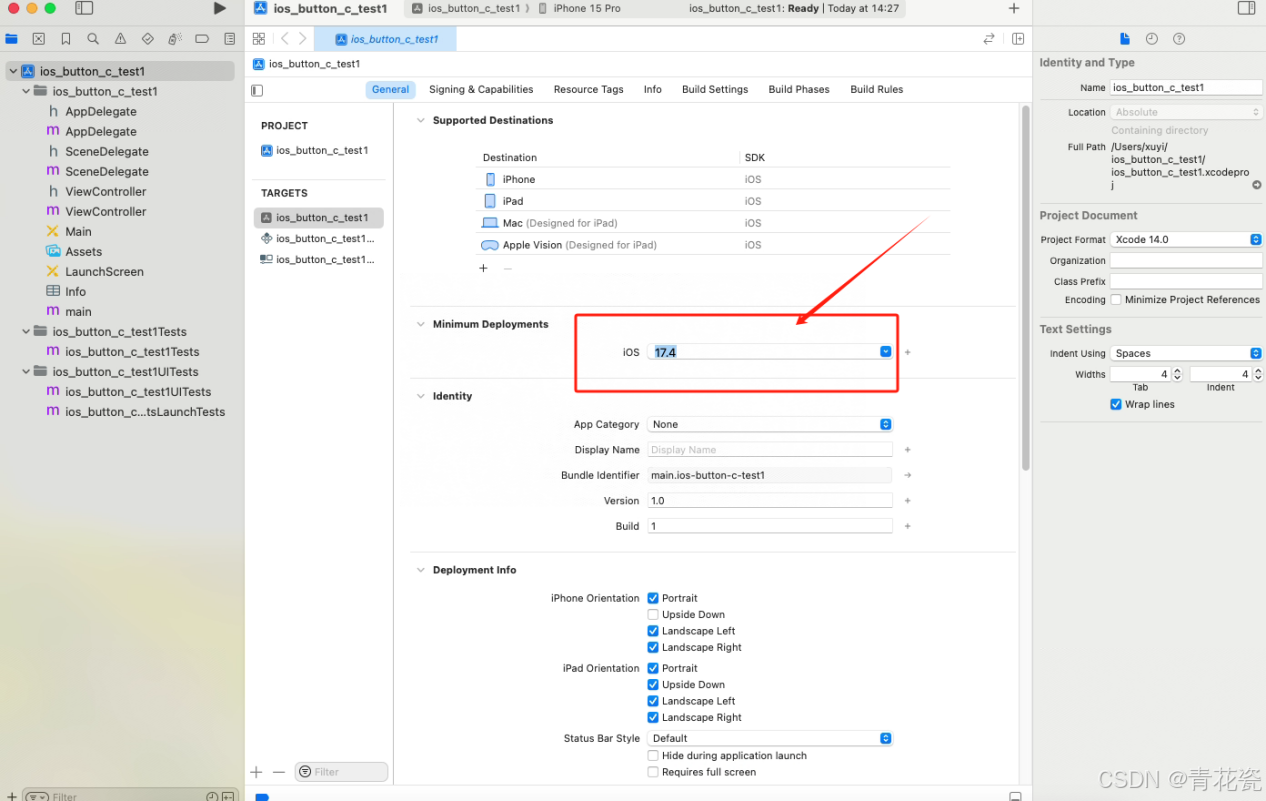The image size is (1266, 801).
Task: Click the related items grid icon
Action: (x=259, y=39)
